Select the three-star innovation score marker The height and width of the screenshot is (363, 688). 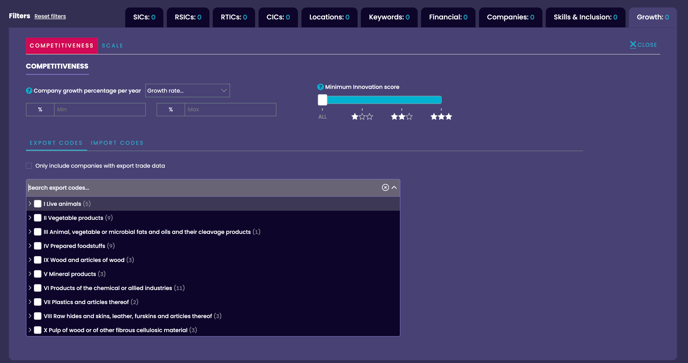pyautogui.click(x=441, y=117)
